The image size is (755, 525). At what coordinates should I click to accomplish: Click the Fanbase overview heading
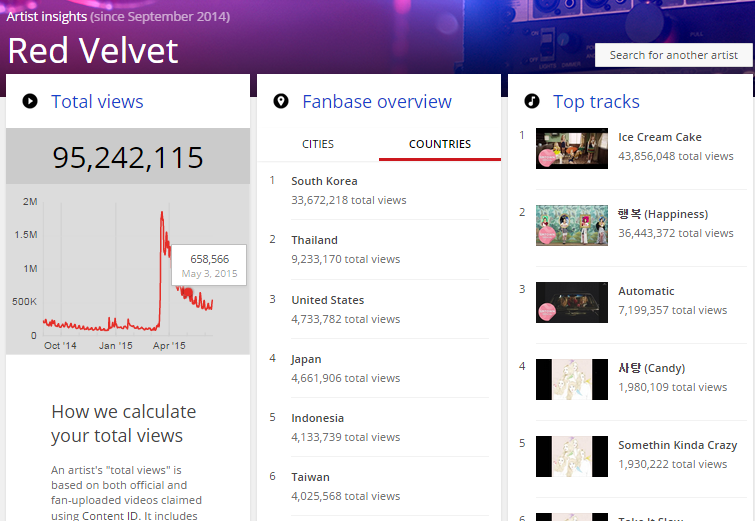(x=377, y=102)
